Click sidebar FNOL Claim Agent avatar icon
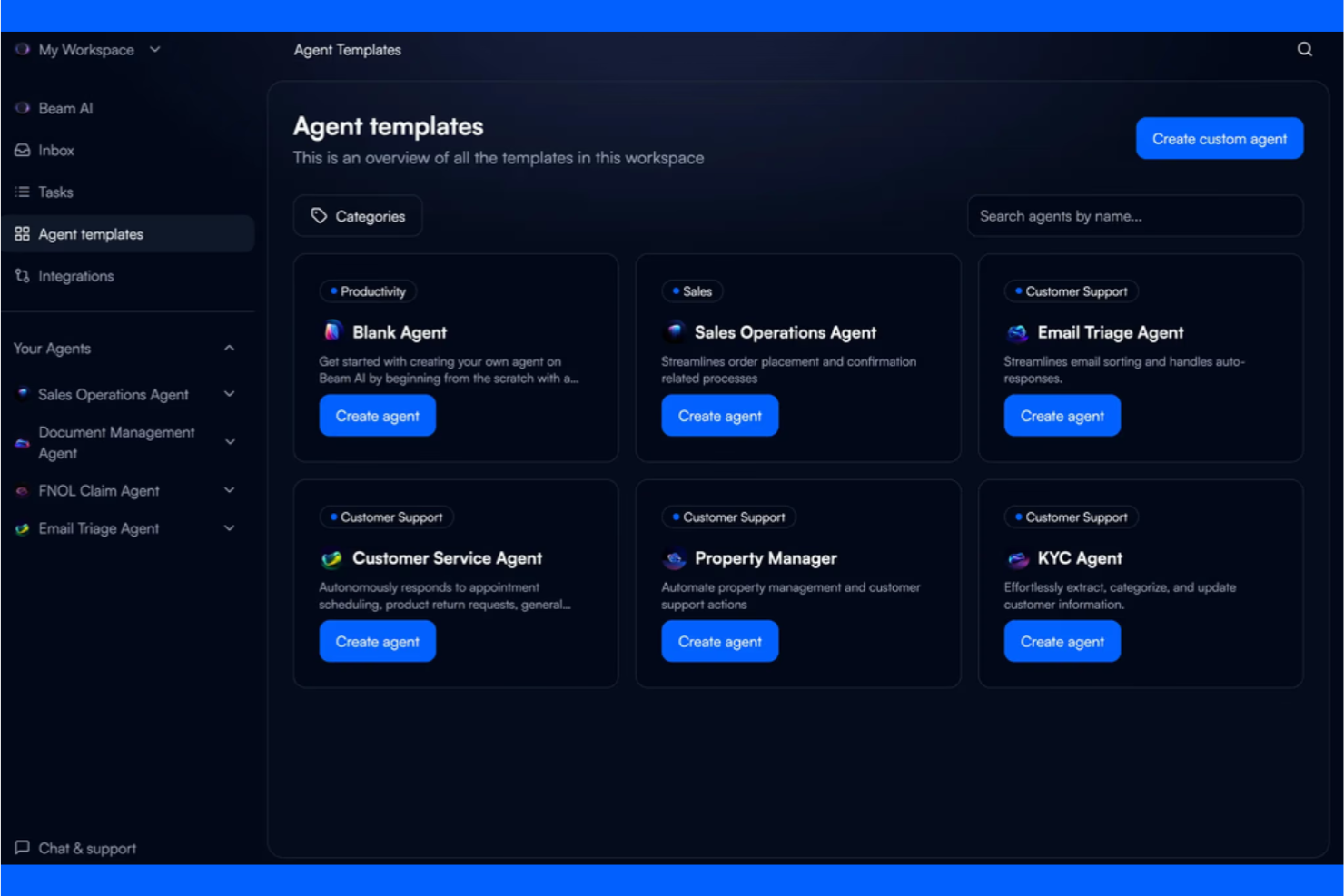The width and height of the screenshot is (1344, 896). click(x=23, y=491)
